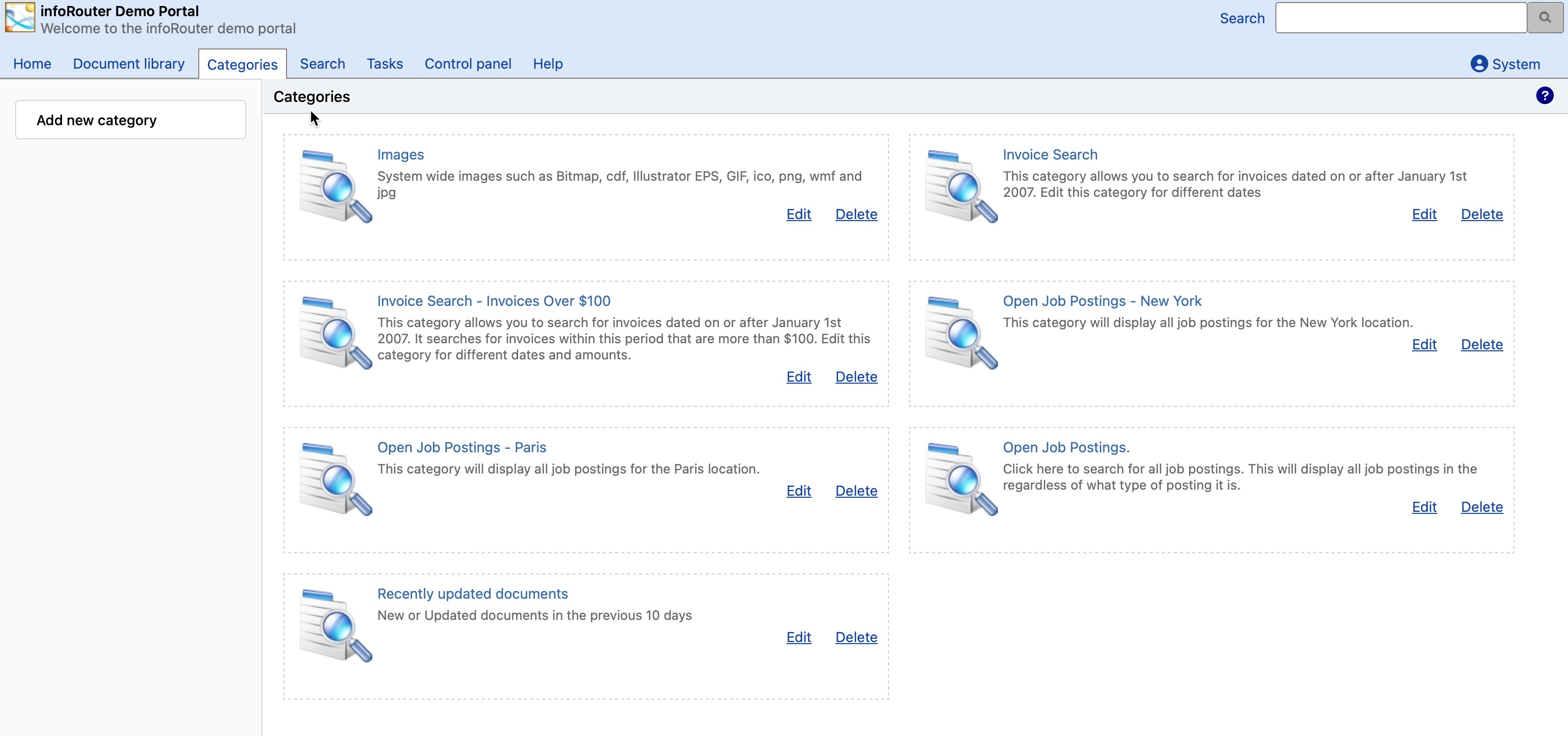Edit the Open Job Postings - New York category
Screen dimensions: 1568x736
point(1424,344)
